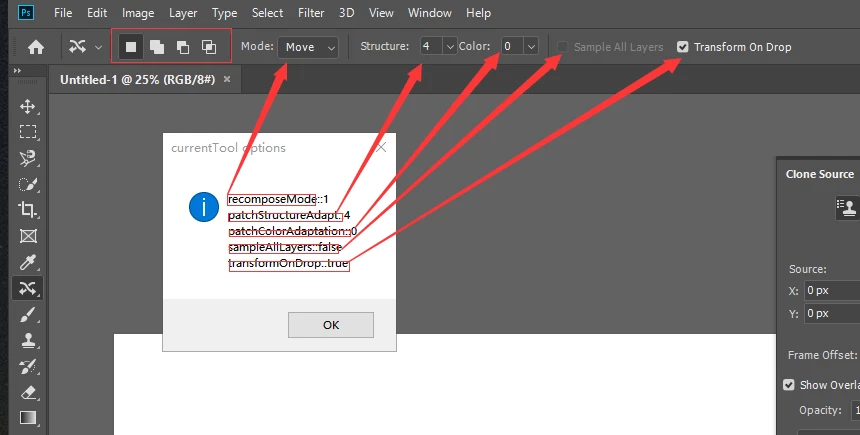The image size is (860, 435).
Task: Open the Window menu
Action: coord(429,13)
